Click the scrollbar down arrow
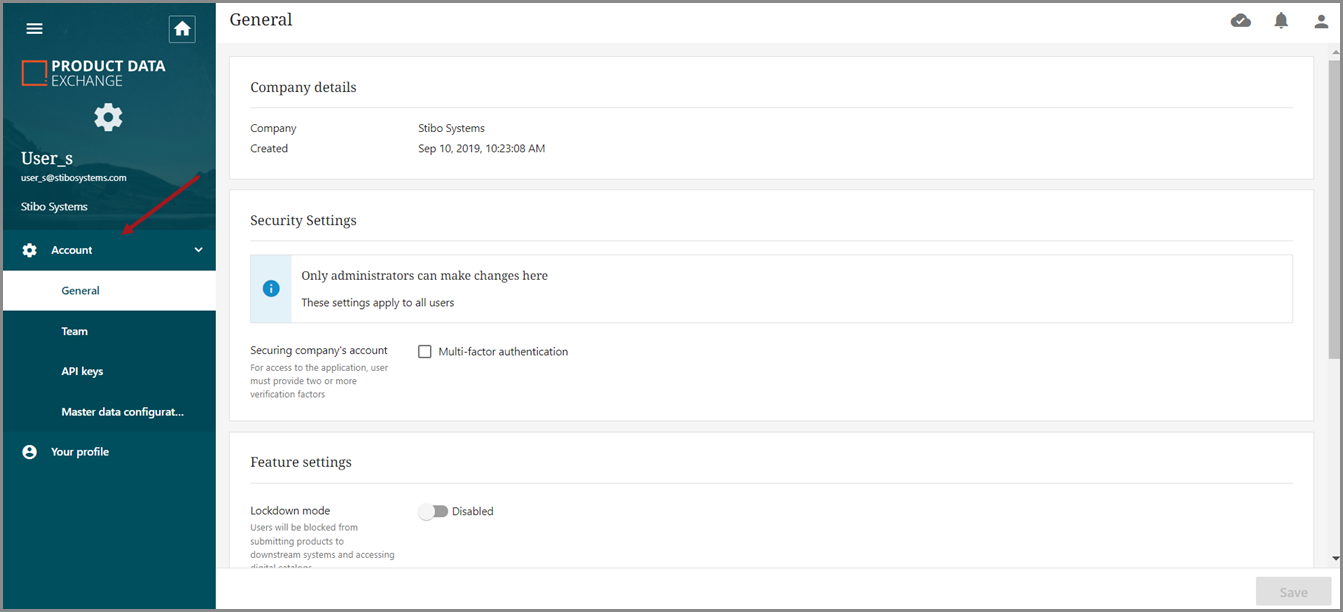Image resolution: width=1343 pixels, height=612 pixels. [1337, 558]
